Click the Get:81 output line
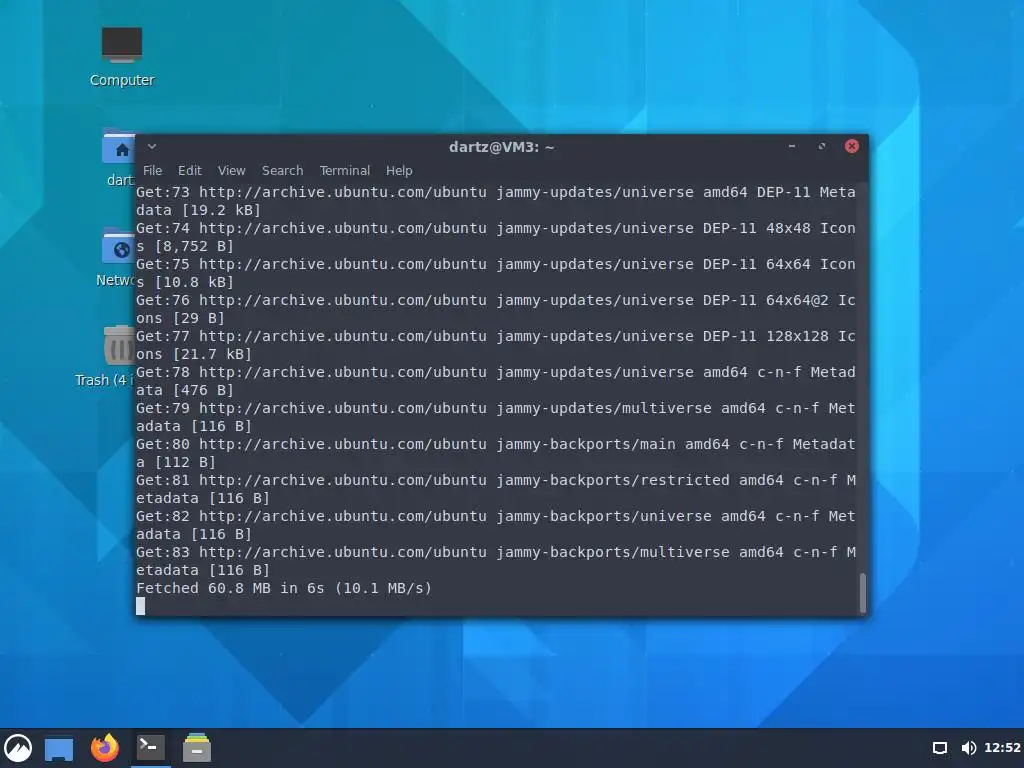 click(496, 488)
